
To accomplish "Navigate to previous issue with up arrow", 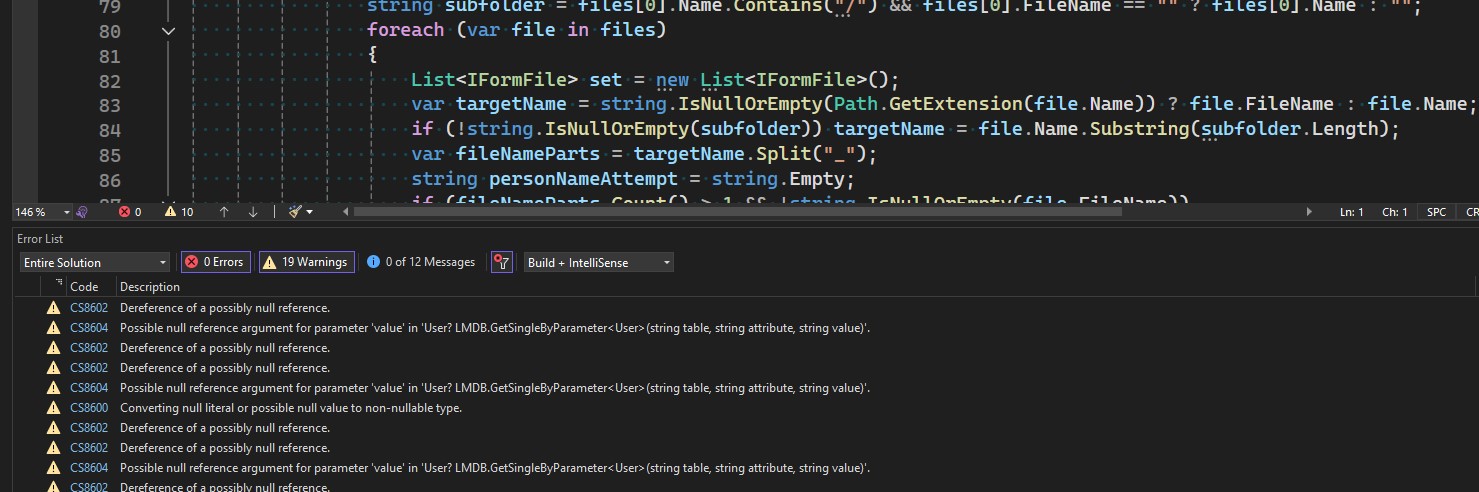I will point(223,212).
